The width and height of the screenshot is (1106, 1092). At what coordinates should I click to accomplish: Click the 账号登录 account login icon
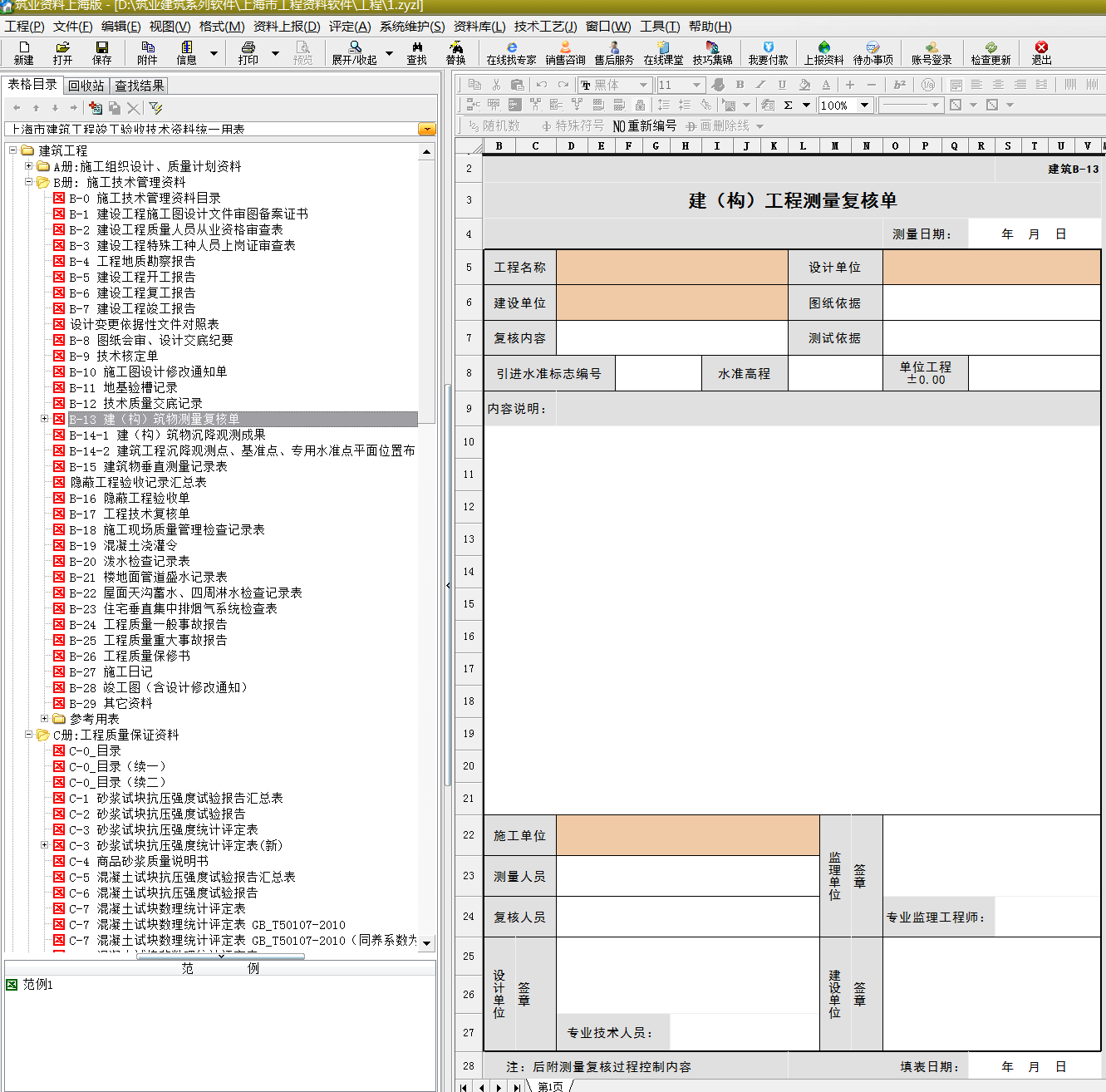[932, 53]
